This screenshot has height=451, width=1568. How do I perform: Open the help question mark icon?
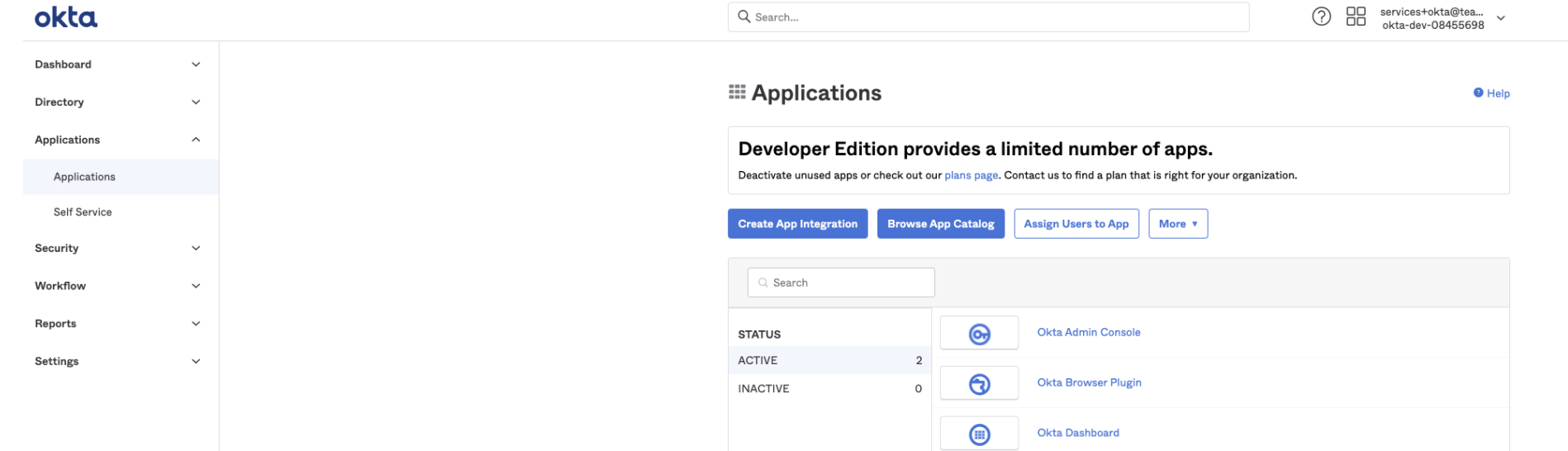1322,17
